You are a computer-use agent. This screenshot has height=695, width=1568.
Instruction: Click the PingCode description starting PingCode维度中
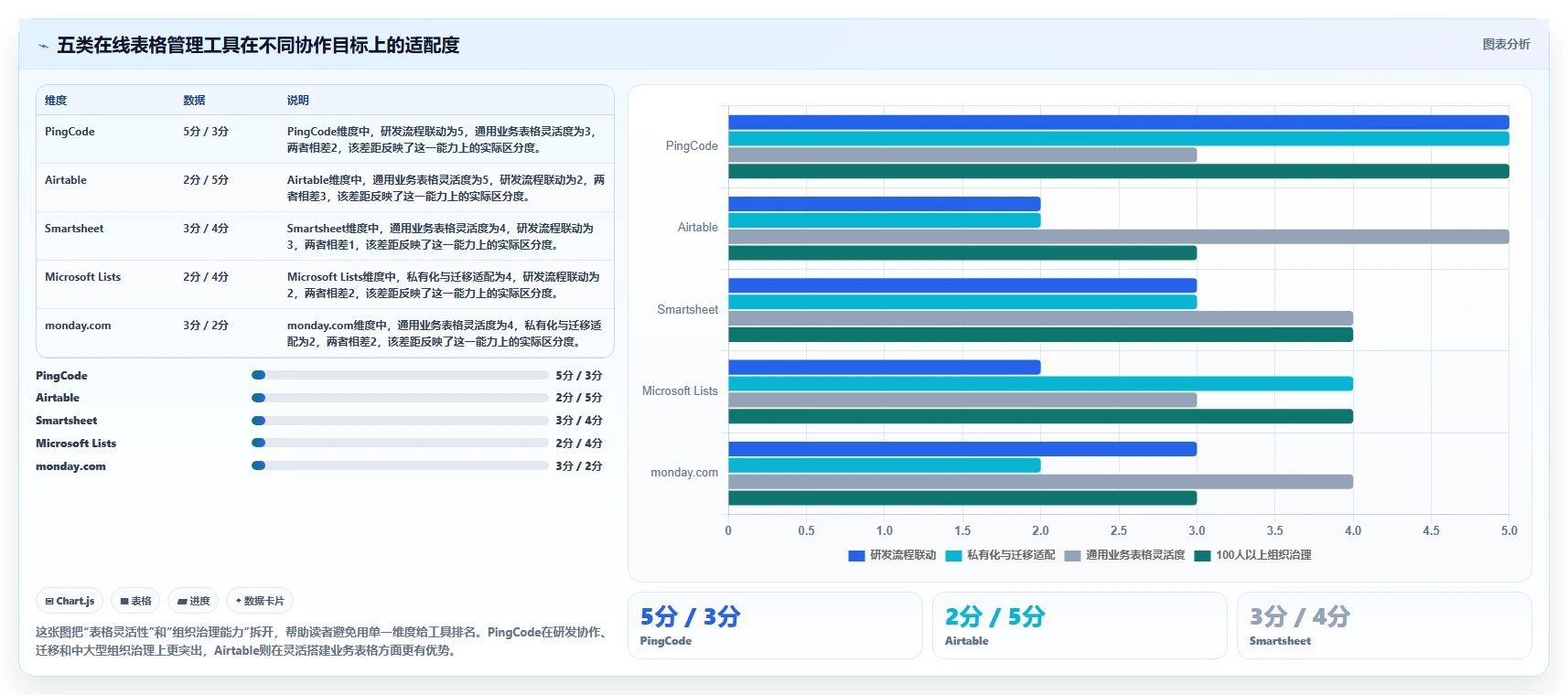[x=444, y=140]
